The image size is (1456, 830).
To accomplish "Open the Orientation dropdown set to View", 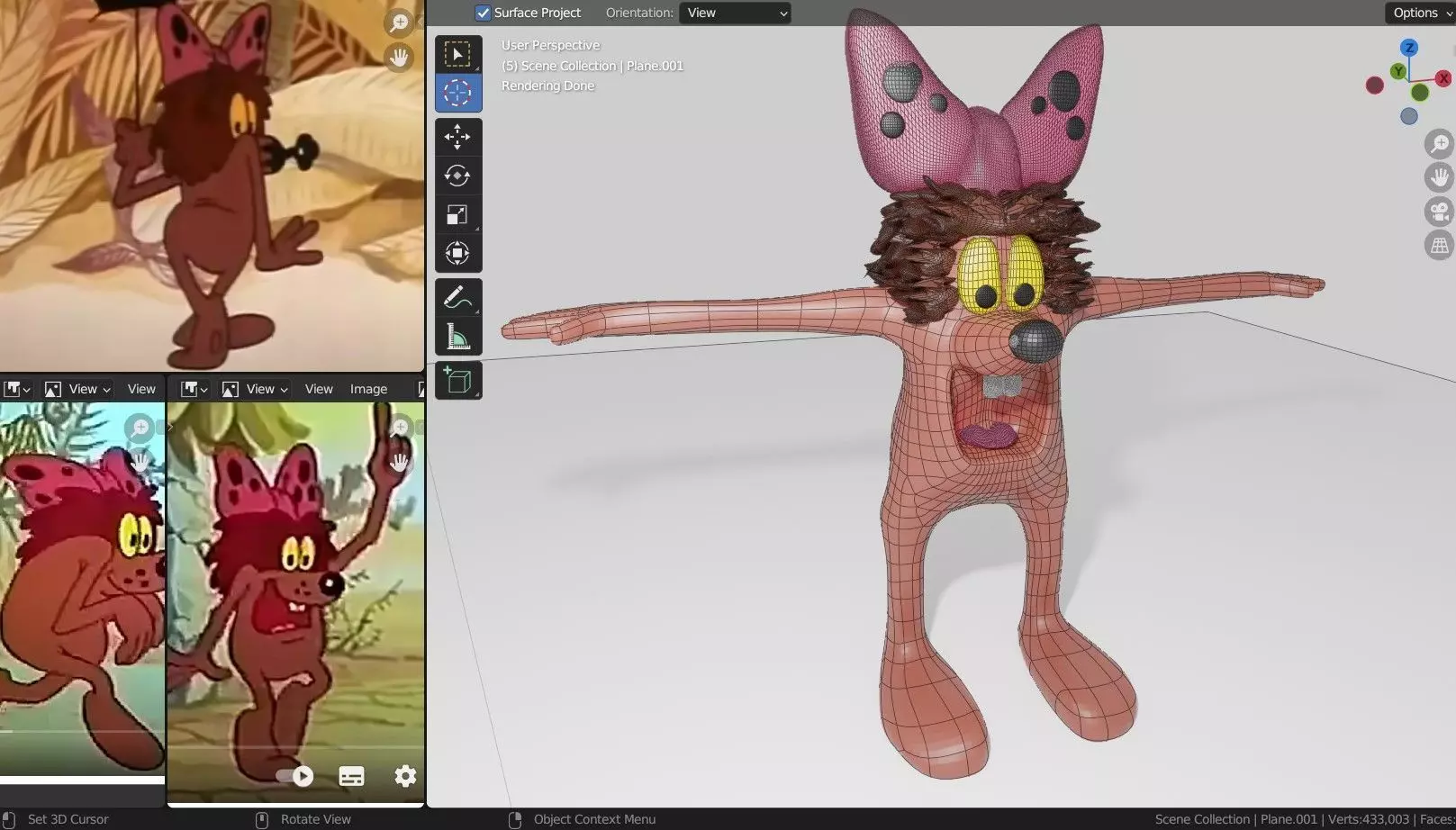I will click(x=735, y=13).
